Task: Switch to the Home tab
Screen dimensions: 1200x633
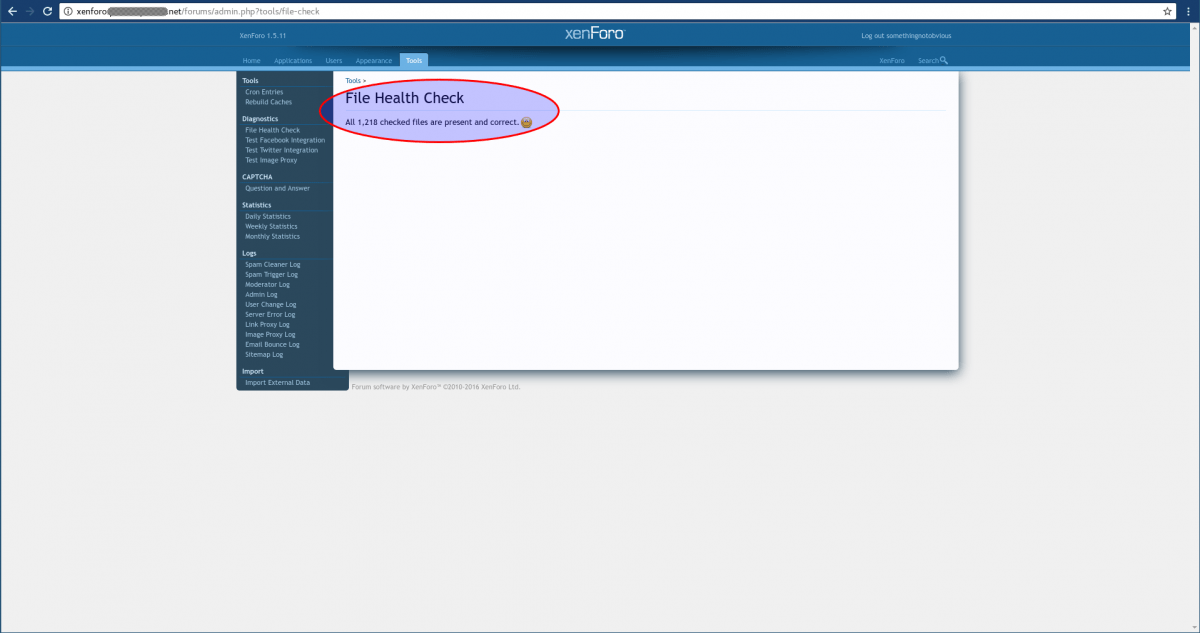Action: click(251, 60)
